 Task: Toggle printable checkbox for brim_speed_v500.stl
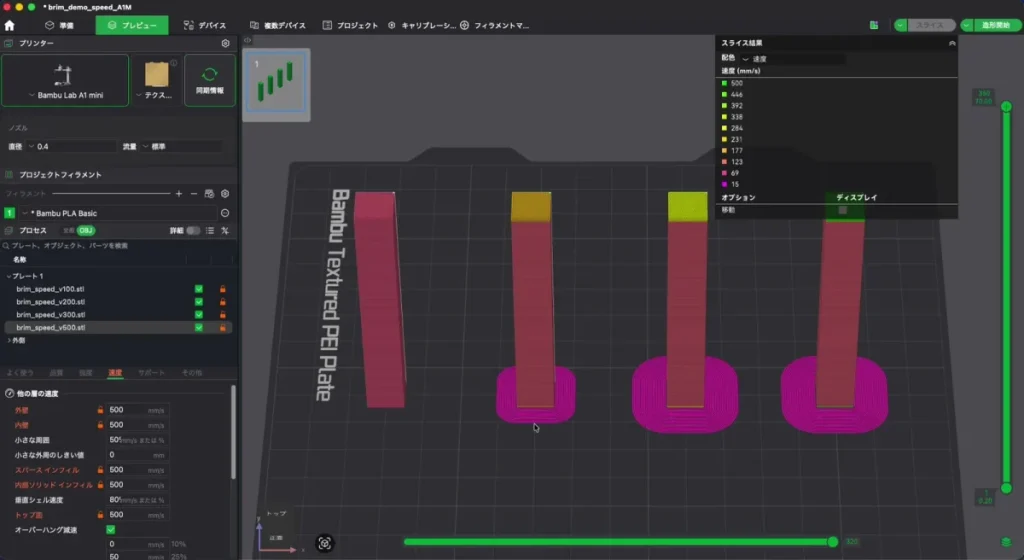coord(199,328)
